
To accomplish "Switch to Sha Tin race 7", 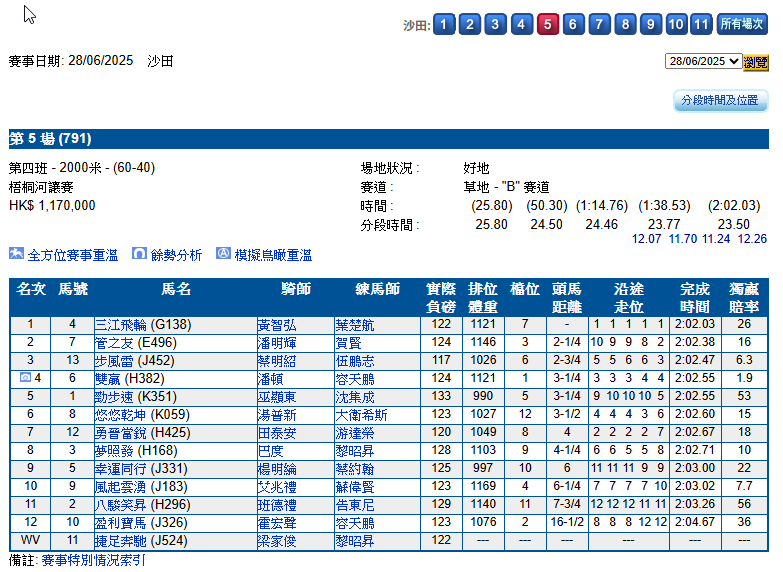I will click(x=599, y=24).
